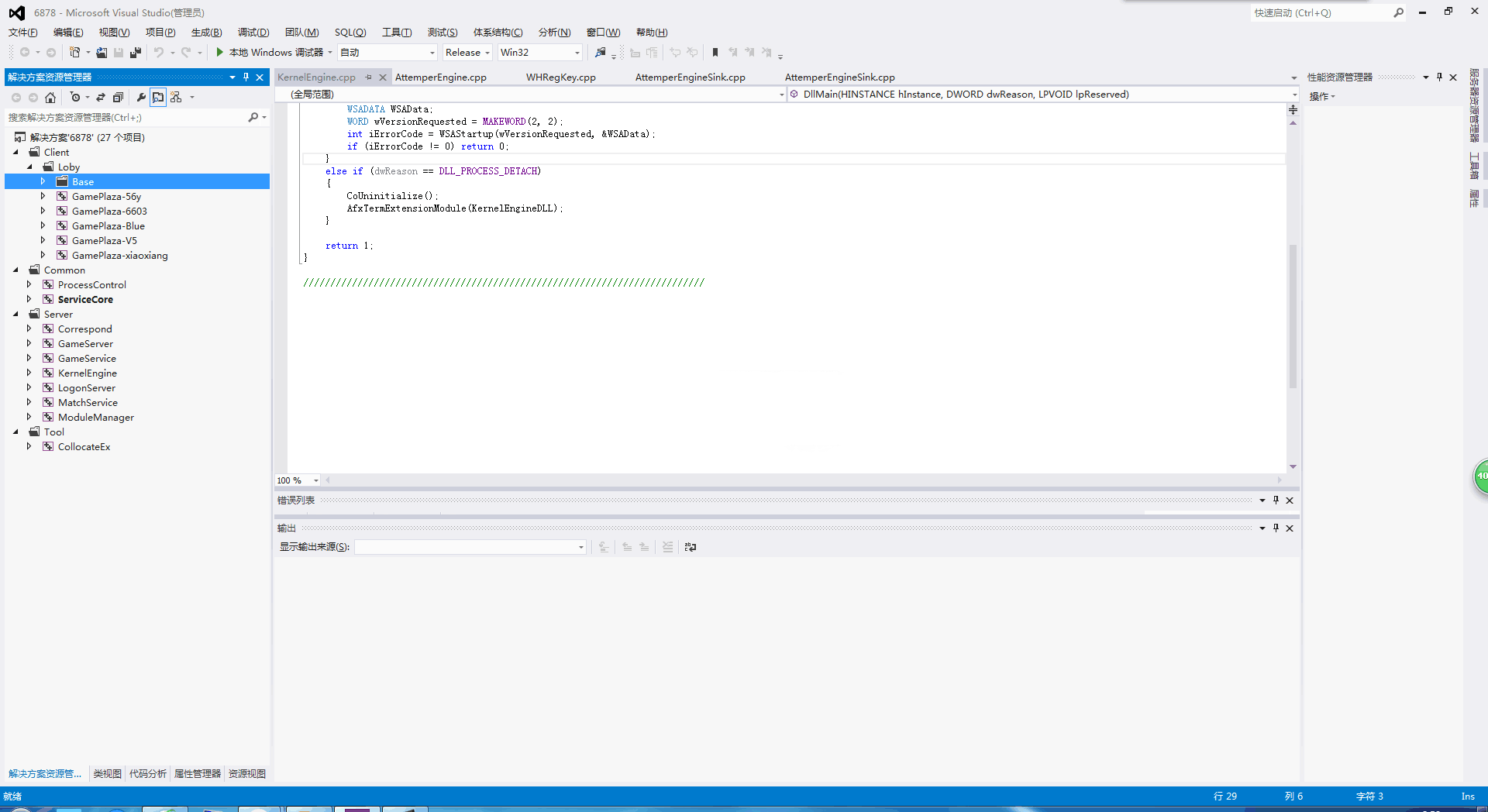
Task: Click the Undo arrow in the toolbar
Action: click(x=159, y=53)
